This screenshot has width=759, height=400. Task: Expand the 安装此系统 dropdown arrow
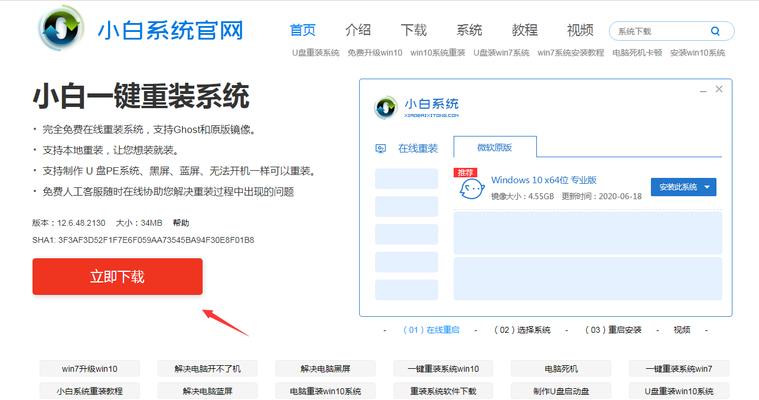[x=707, y=187]
